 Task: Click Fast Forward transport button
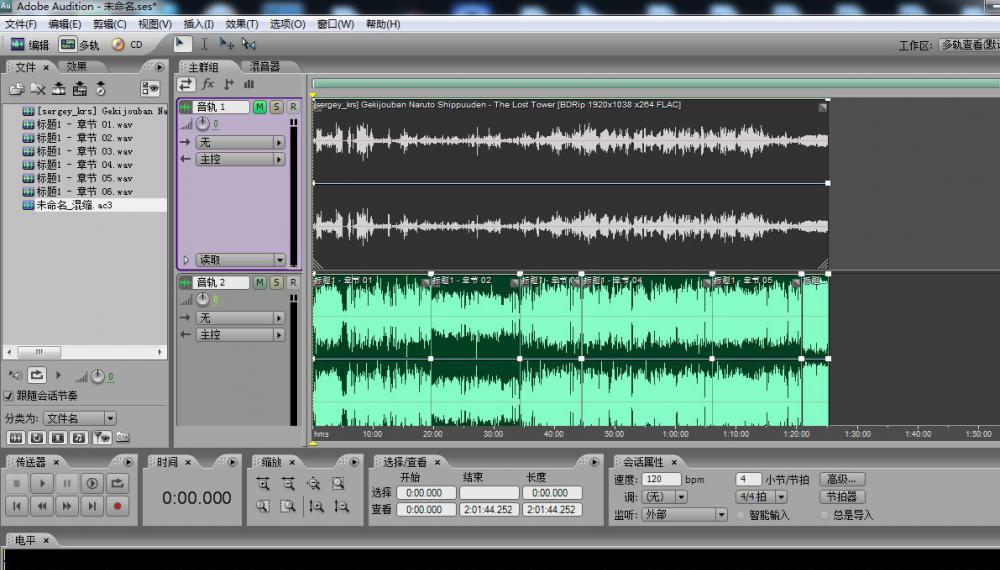click(x=67, y=506)
